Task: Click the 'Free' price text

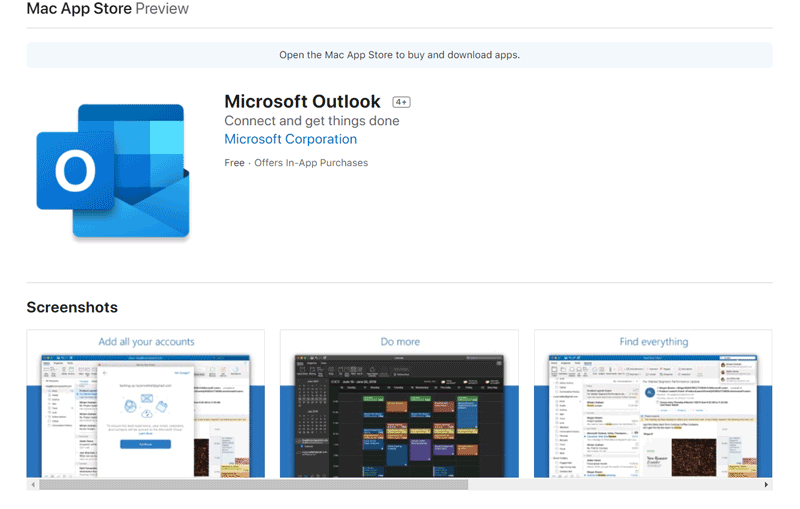Action: click(234, 163)
